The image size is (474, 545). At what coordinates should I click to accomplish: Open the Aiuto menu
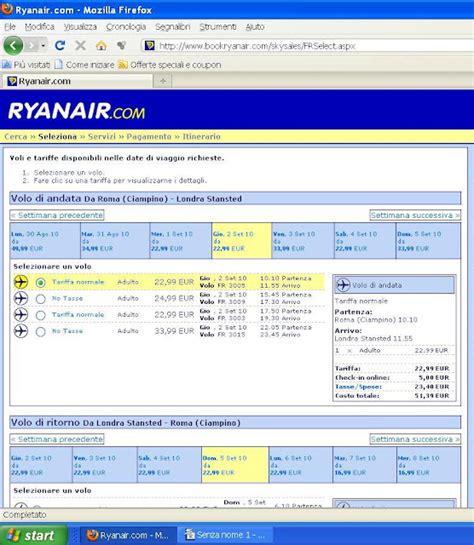tap(255, 27)
